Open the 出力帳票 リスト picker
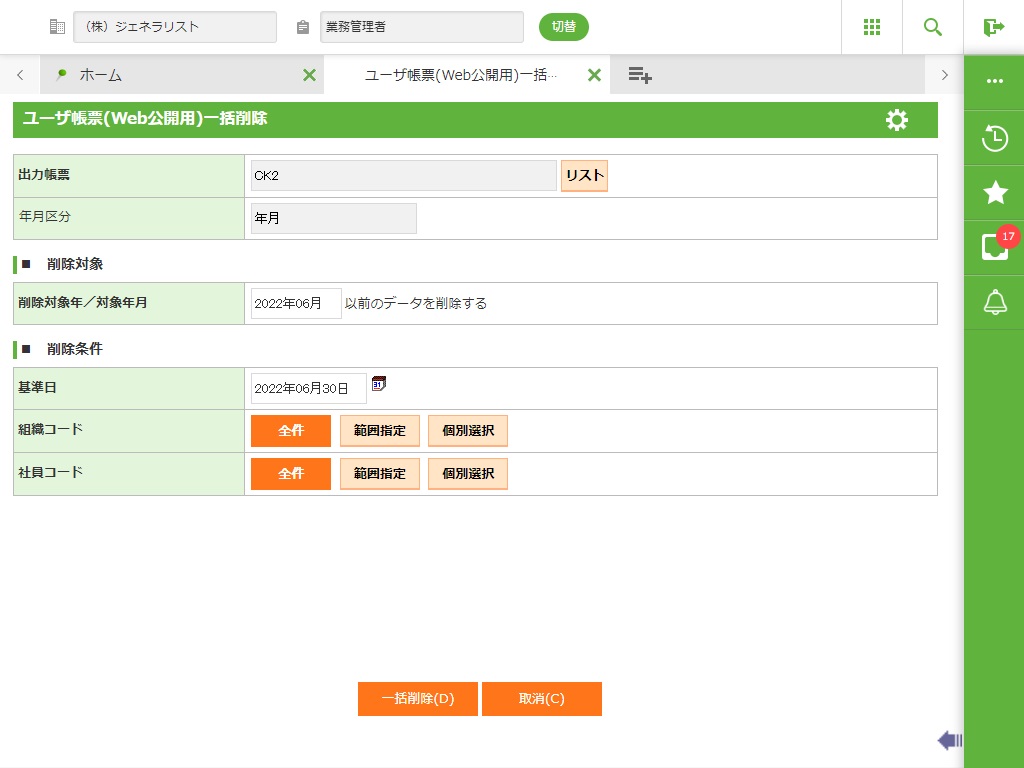 (x=584, y=176)
